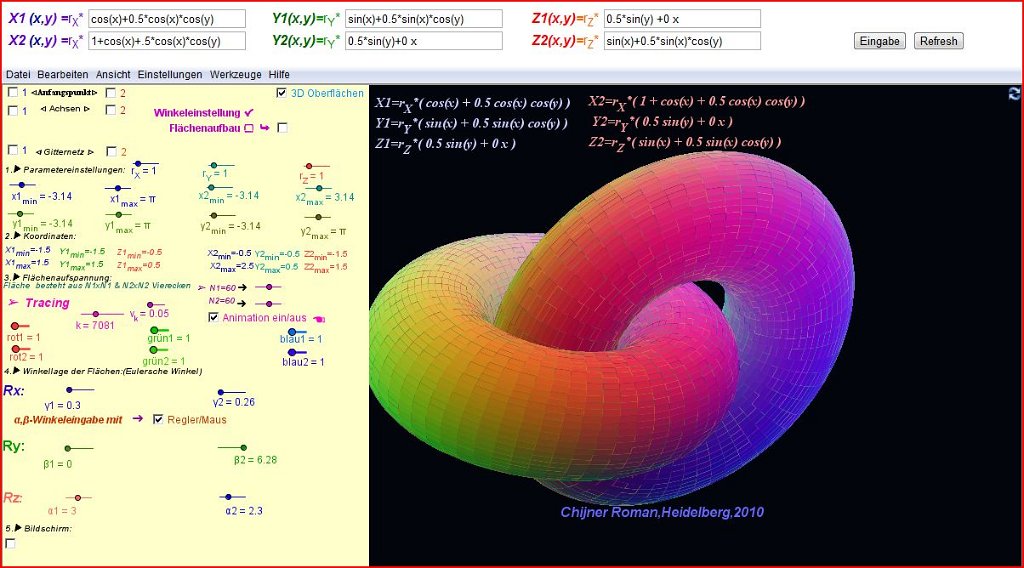This screenshot has height=568, width=1024.
Task: Enable Achsen checkbox 1
Action: tap(12, 110)
